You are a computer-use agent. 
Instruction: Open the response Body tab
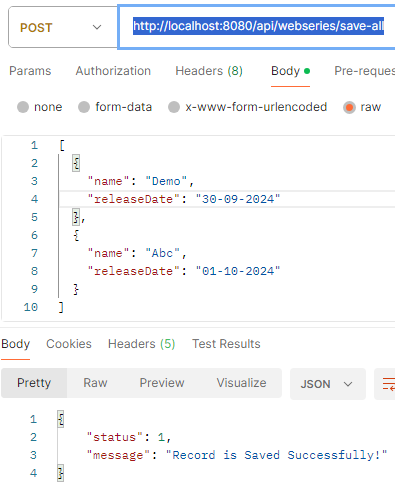(x=16, y=344)
